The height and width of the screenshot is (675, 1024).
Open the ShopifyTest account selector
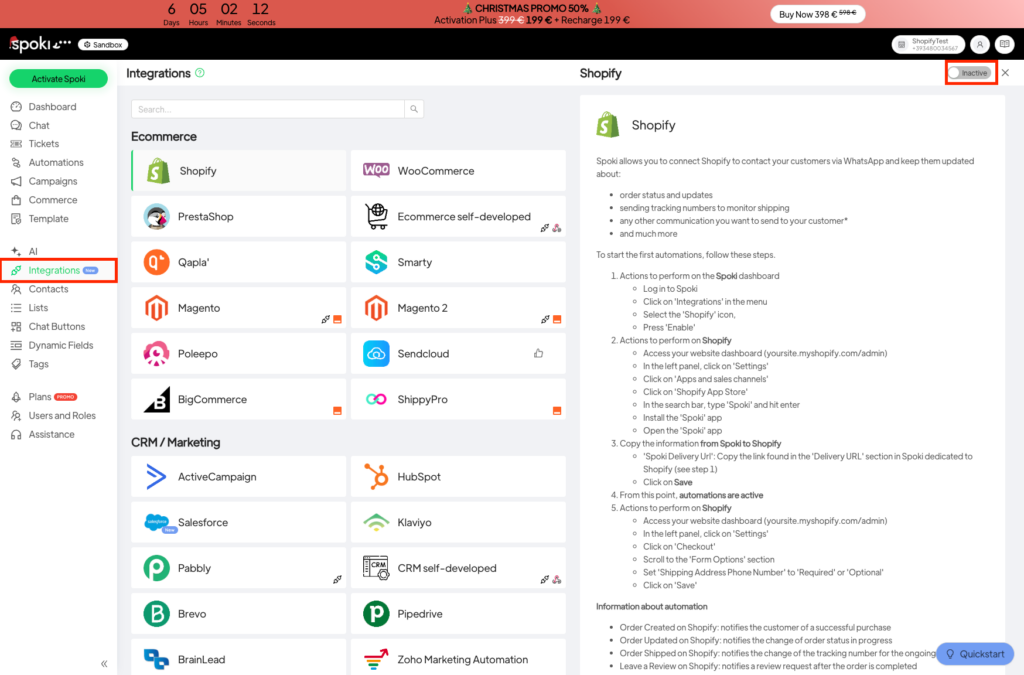927,44
